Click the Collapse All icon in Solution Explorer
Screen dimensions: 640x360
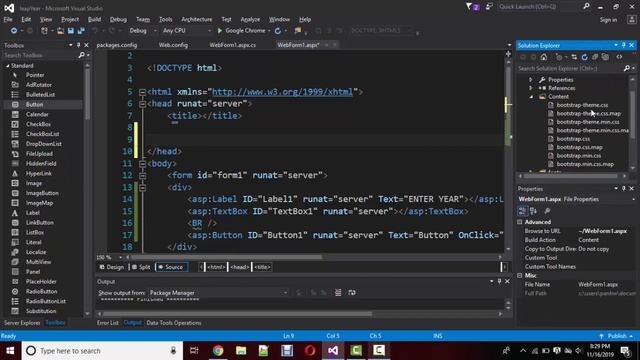[595, 57]
